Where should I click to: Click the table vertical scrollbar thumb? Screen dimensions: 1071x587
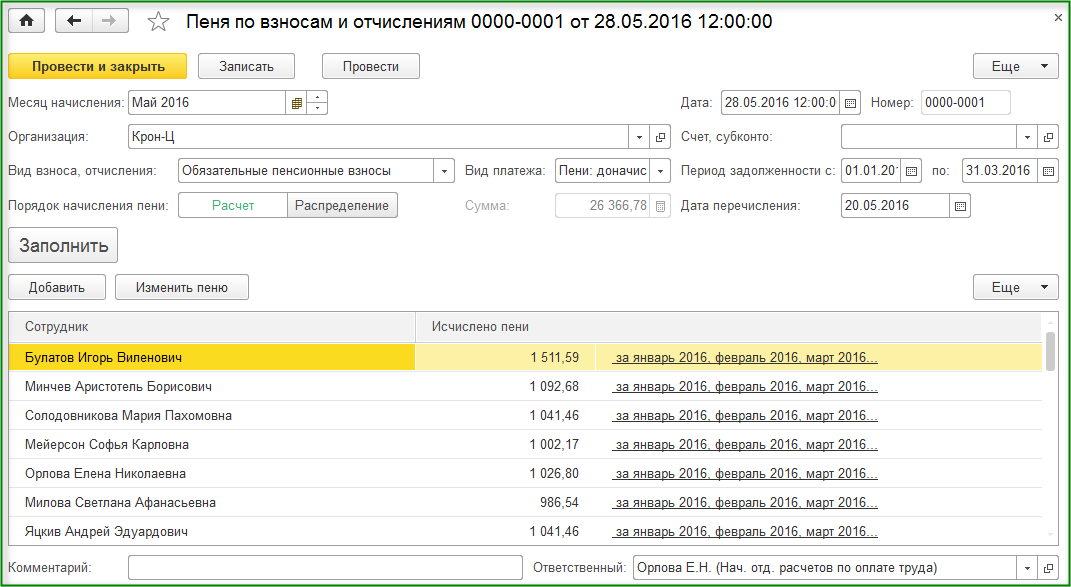pyautogui.click(x=1051, y=350)
